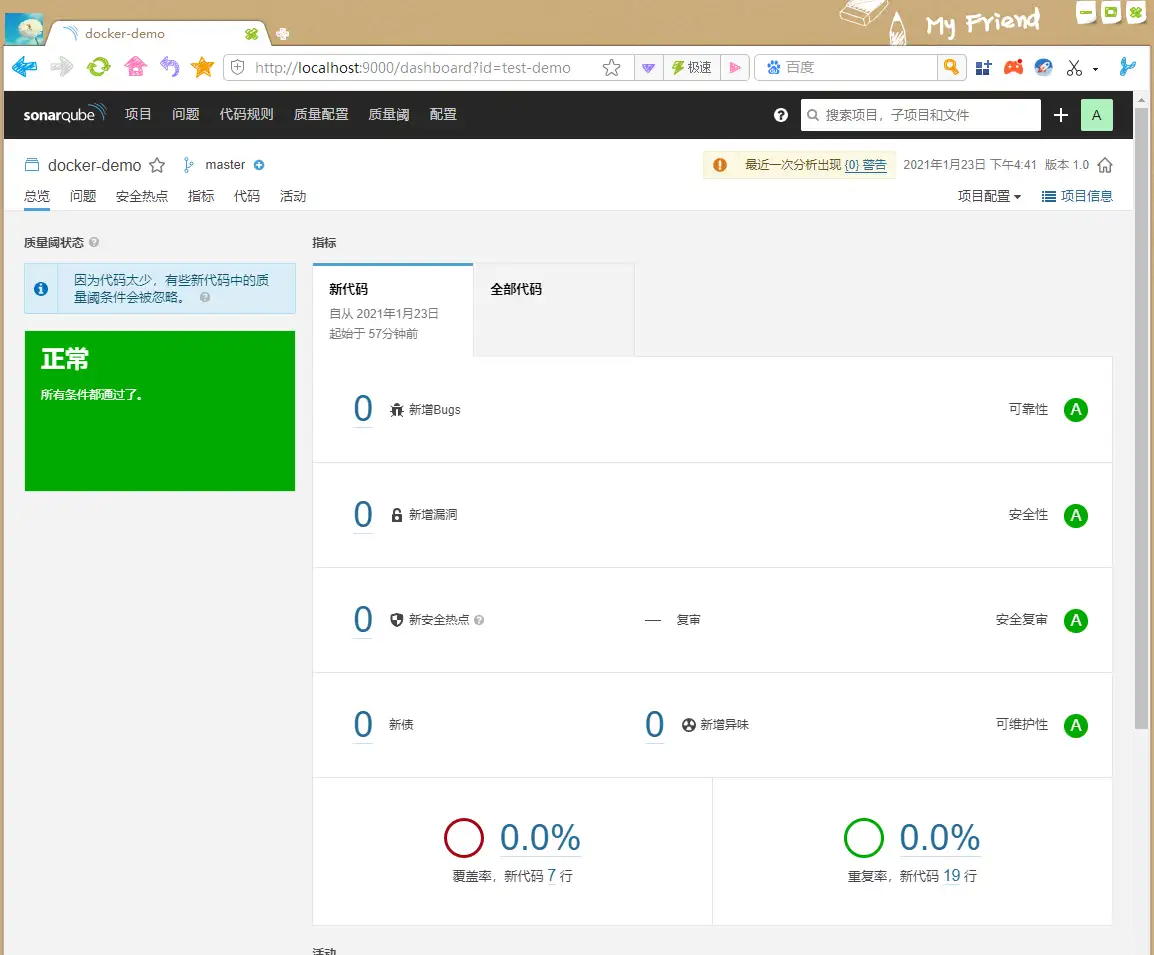Click the add branch plus icon beside master

point(259,165)
